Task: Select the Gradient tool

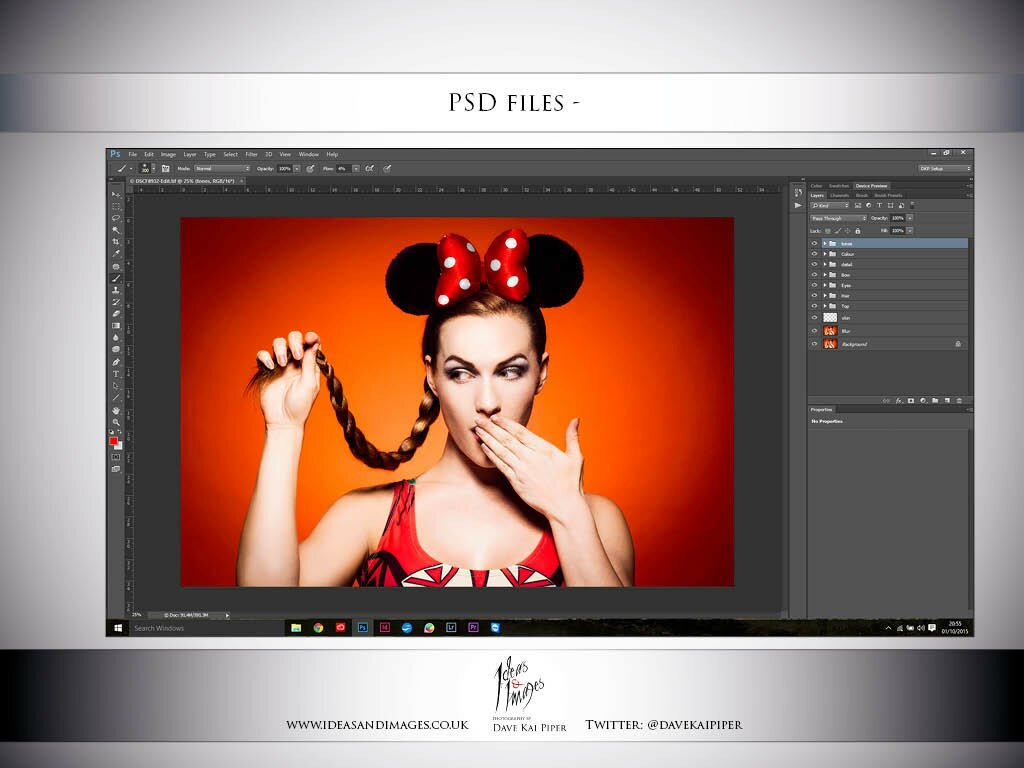Action: pos(116,325)
